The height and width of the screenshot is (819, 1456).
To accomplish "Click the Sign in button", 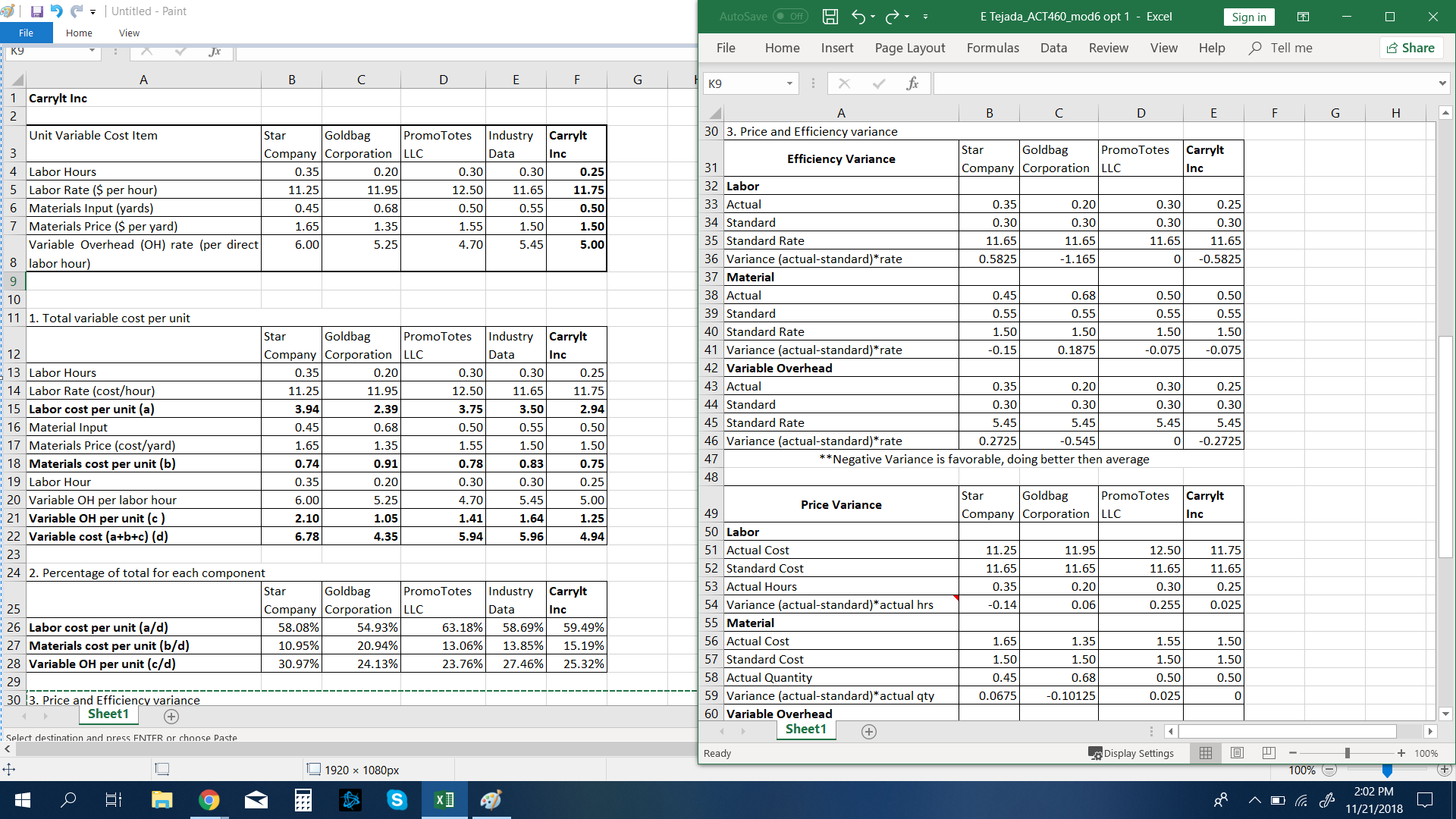I will click(1249, 17).
